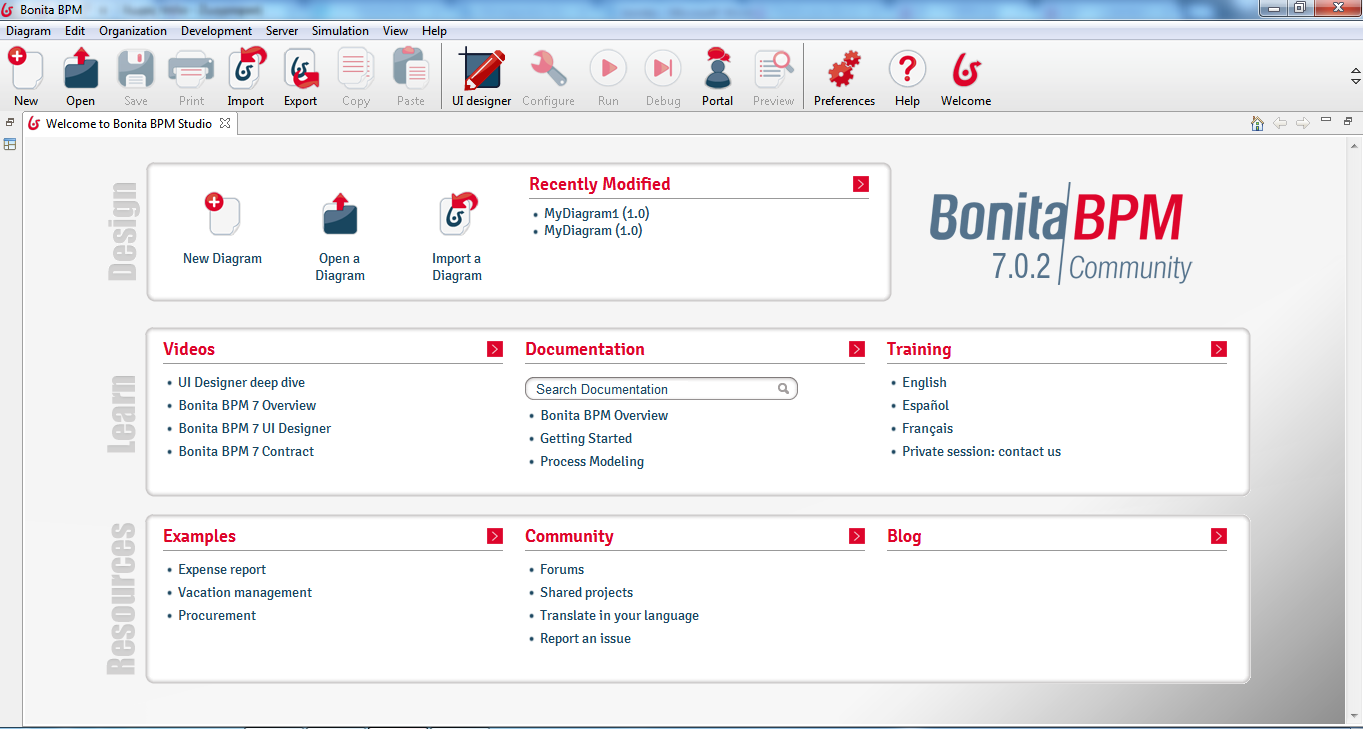Click the Help question mark icon
This screenshot has height=729, width=1363.
coord(907,69)
